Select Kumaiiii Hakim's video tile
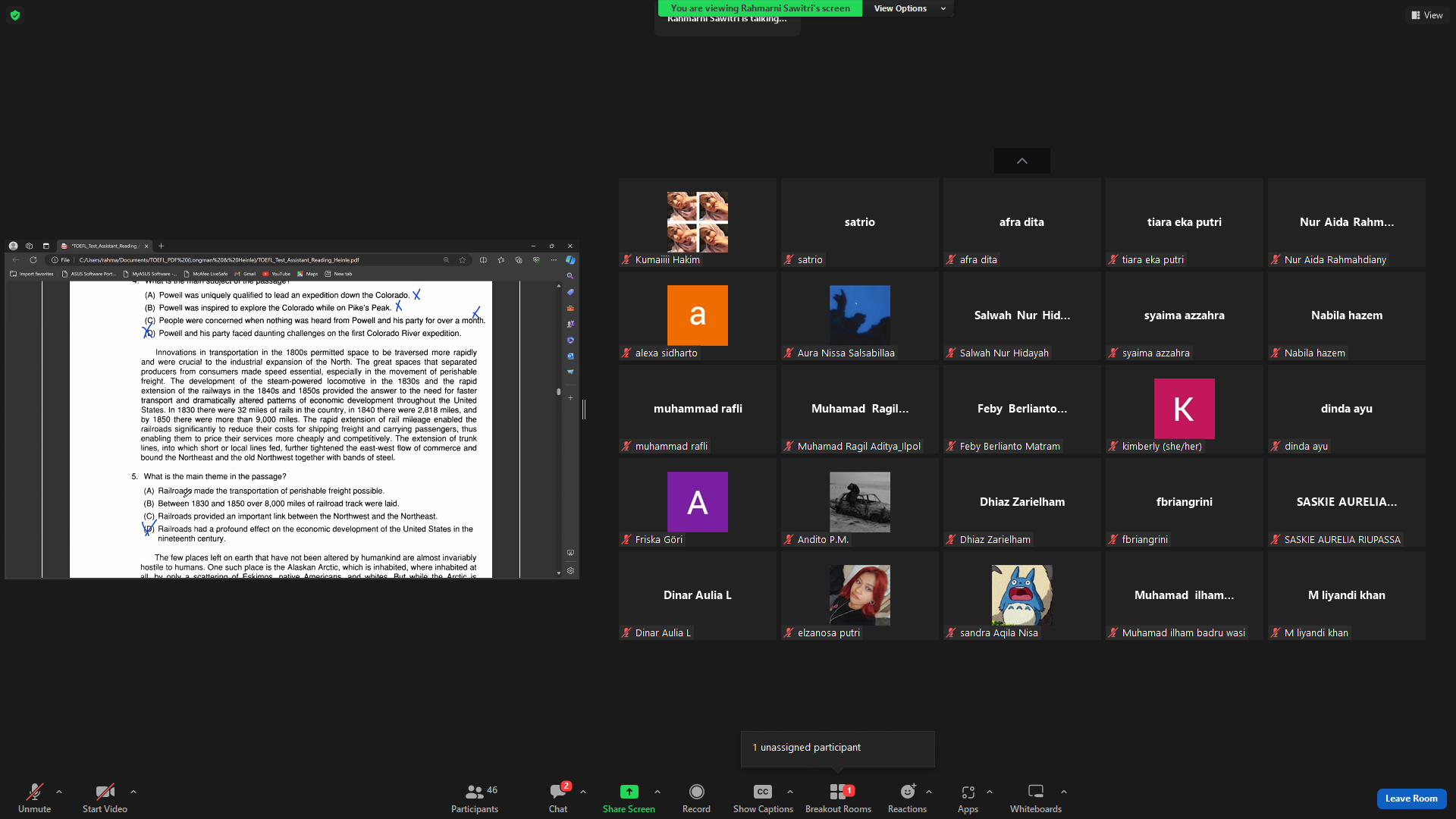The height and width of the screenshot is (819, 1456). pos(698,222)
